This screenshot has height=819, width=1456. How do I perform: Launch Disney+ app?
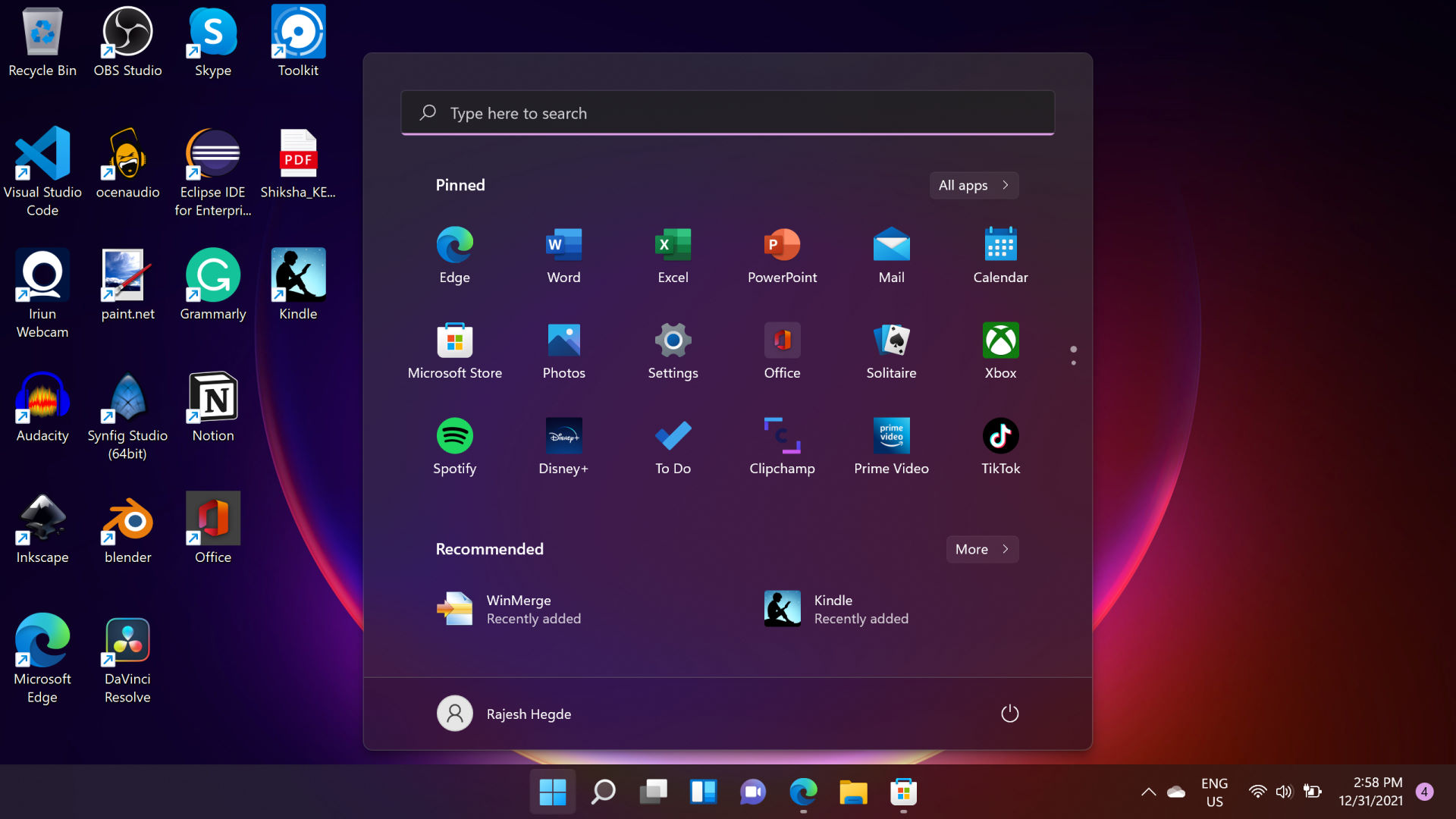(563, 447)
